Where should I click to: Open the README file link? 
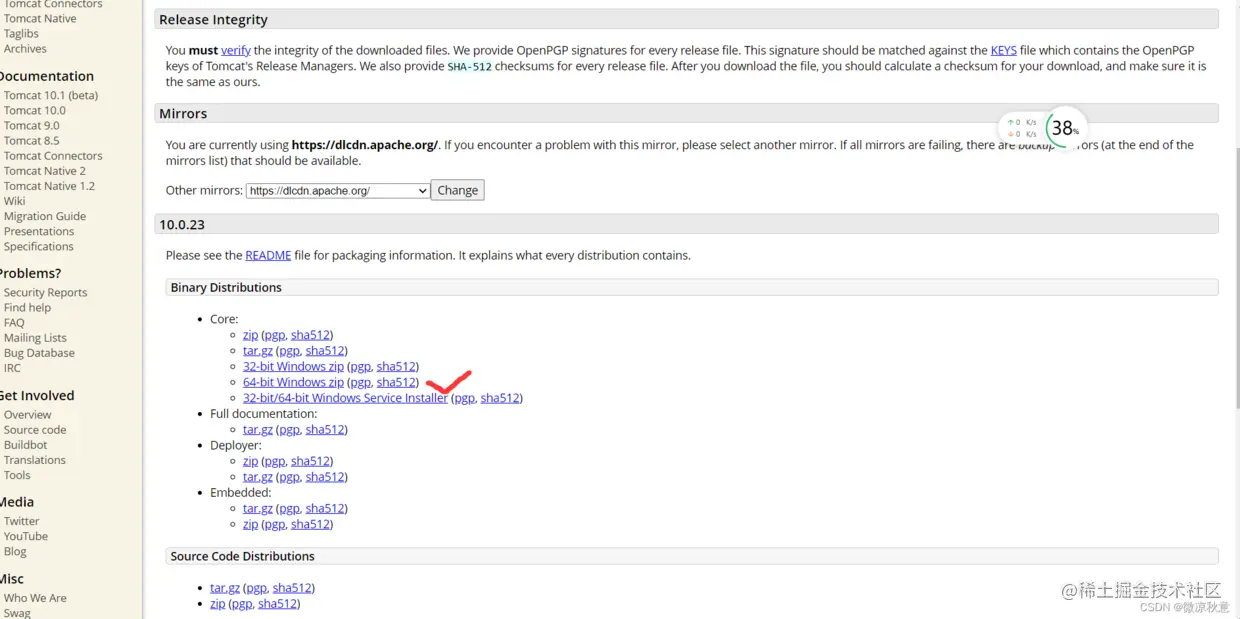268,255
